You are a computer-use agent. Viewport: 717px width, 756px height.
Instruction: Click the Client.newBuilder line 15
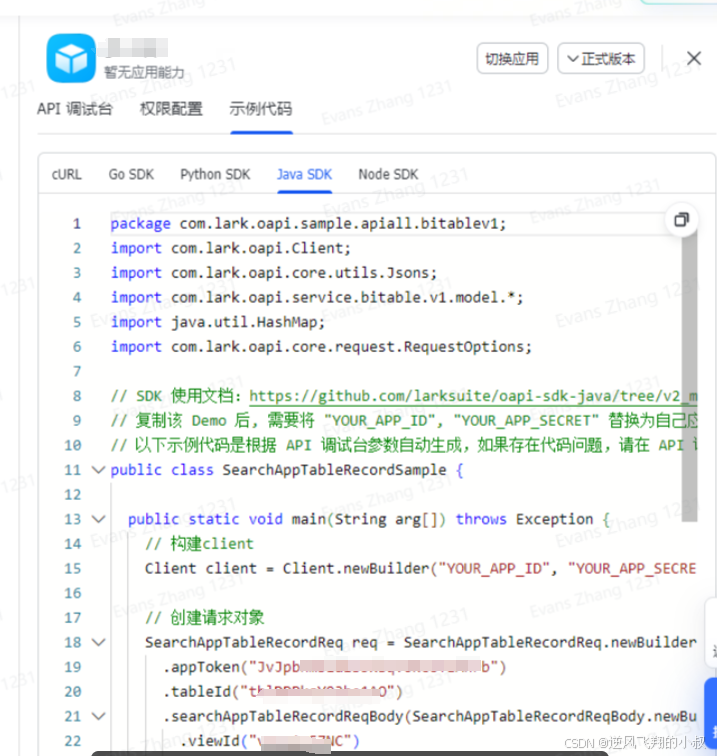tap(420, 568)
